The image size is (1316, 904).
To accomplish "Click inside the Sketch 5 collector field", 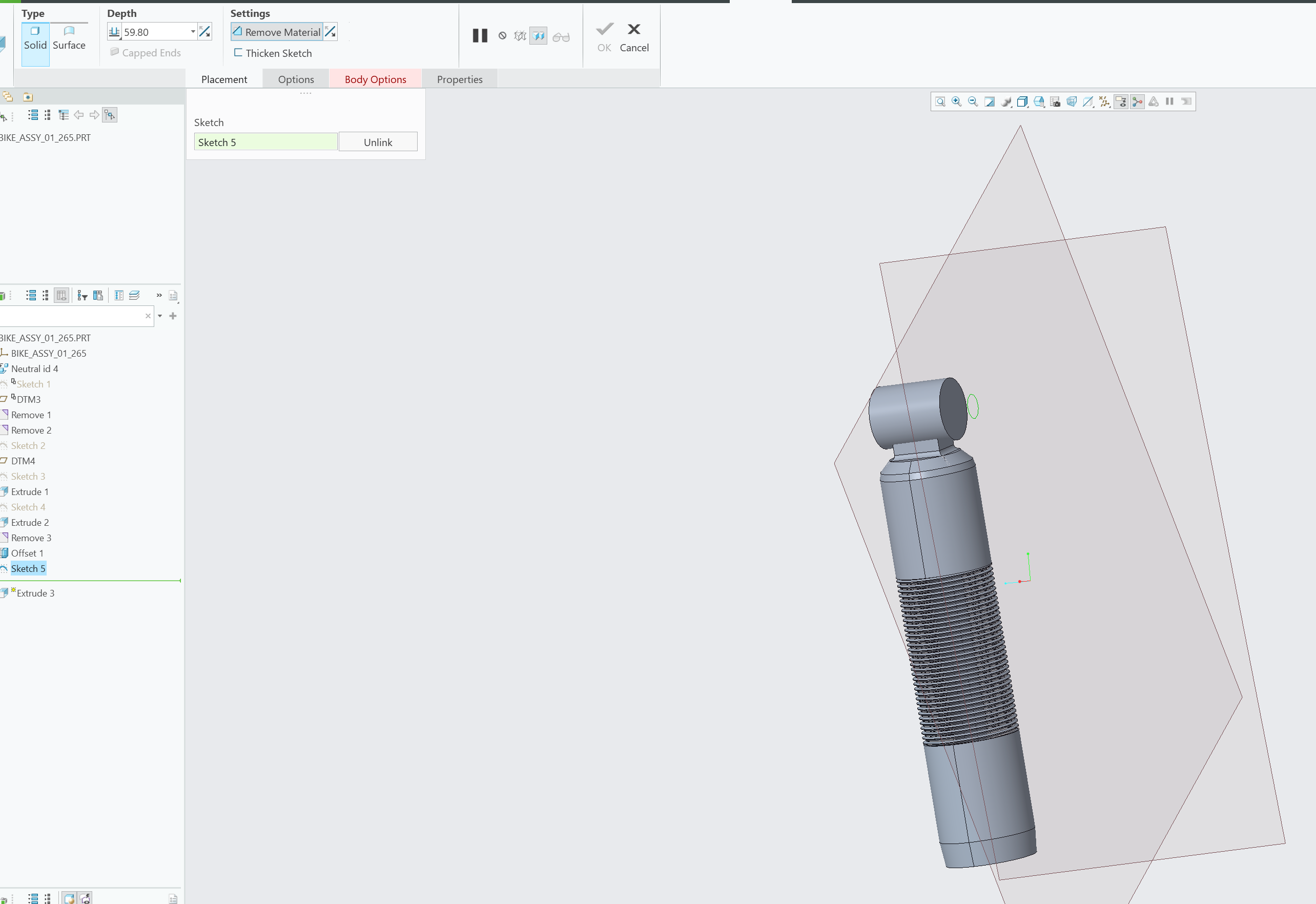I will [265, 141].
